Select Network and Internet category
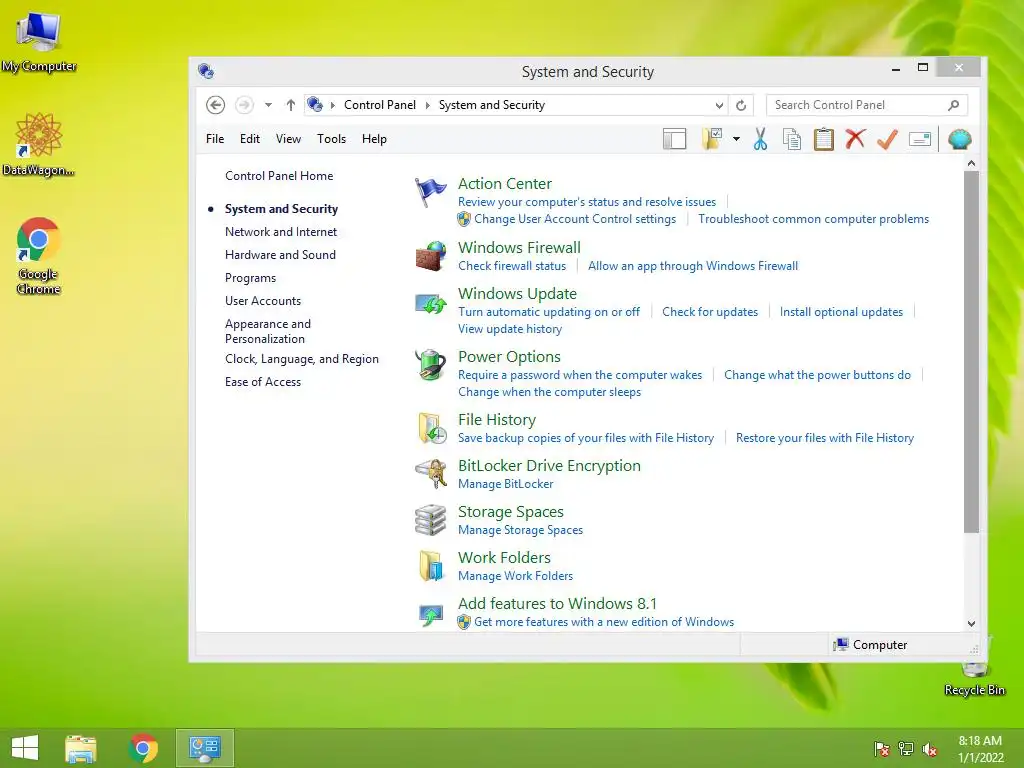The image size is (1024, 768). tap(281, 232)
